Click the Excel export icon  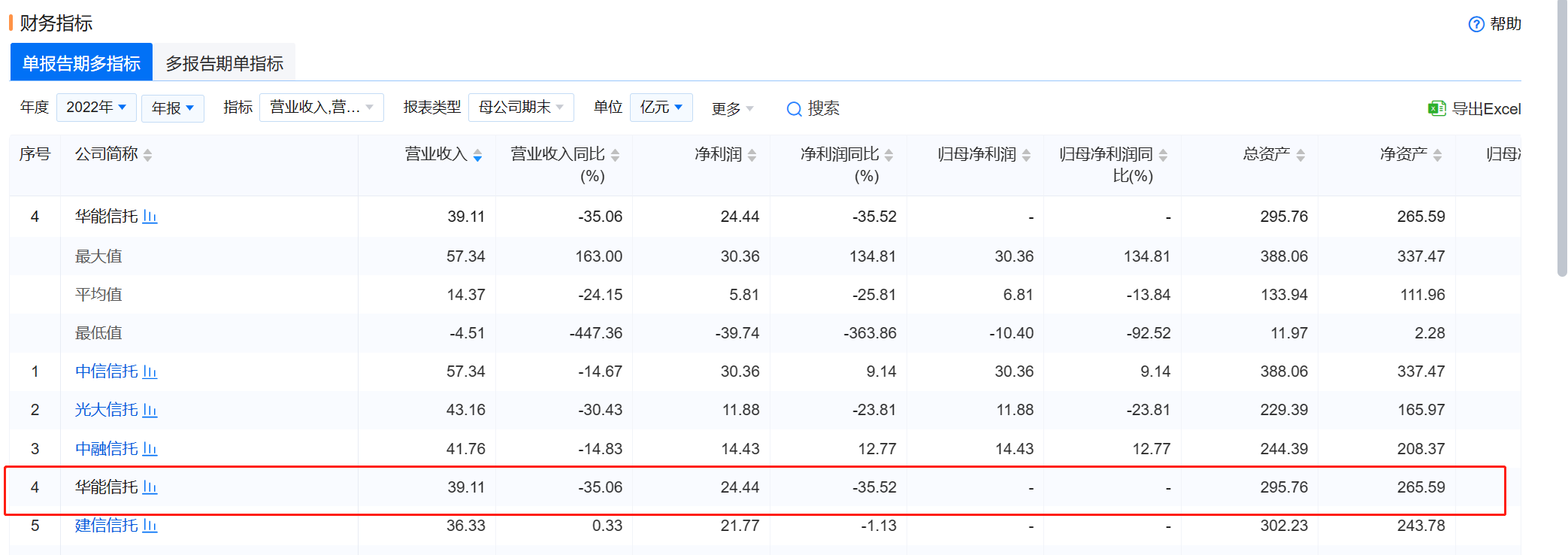point(1436,108)
